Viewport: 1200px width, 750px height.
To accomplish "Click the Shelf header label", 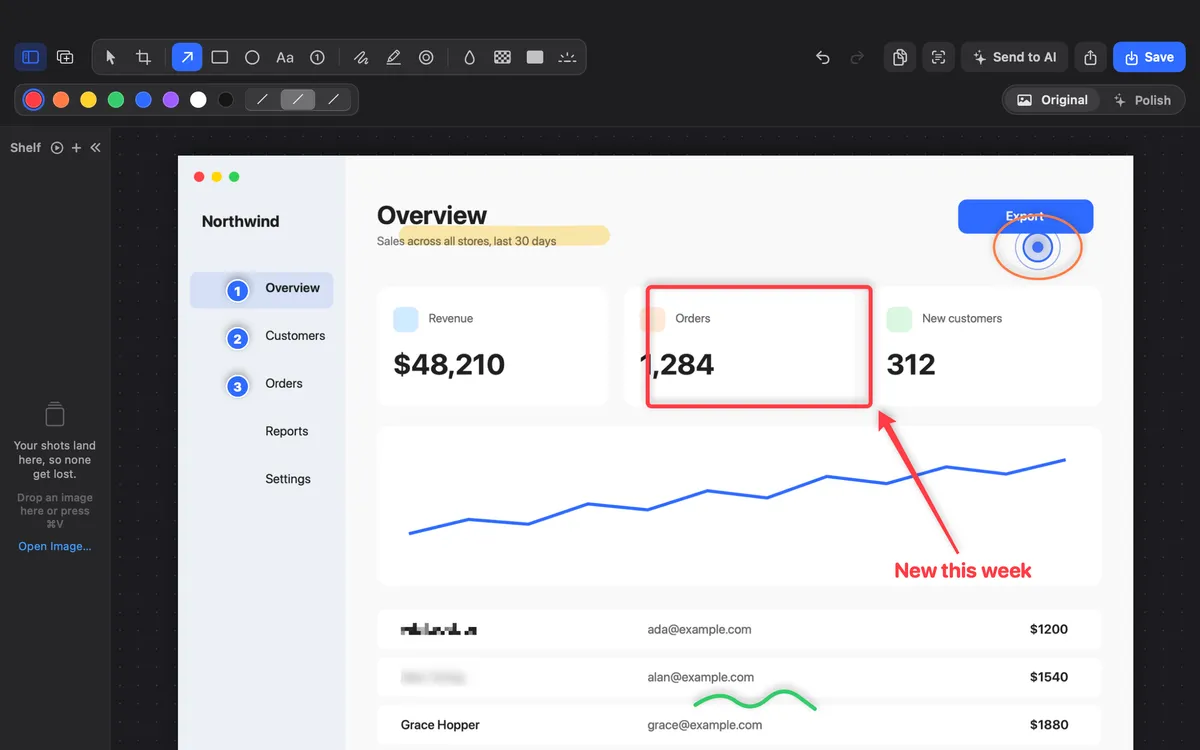I will pyautogui.click(x=25, y=148).
